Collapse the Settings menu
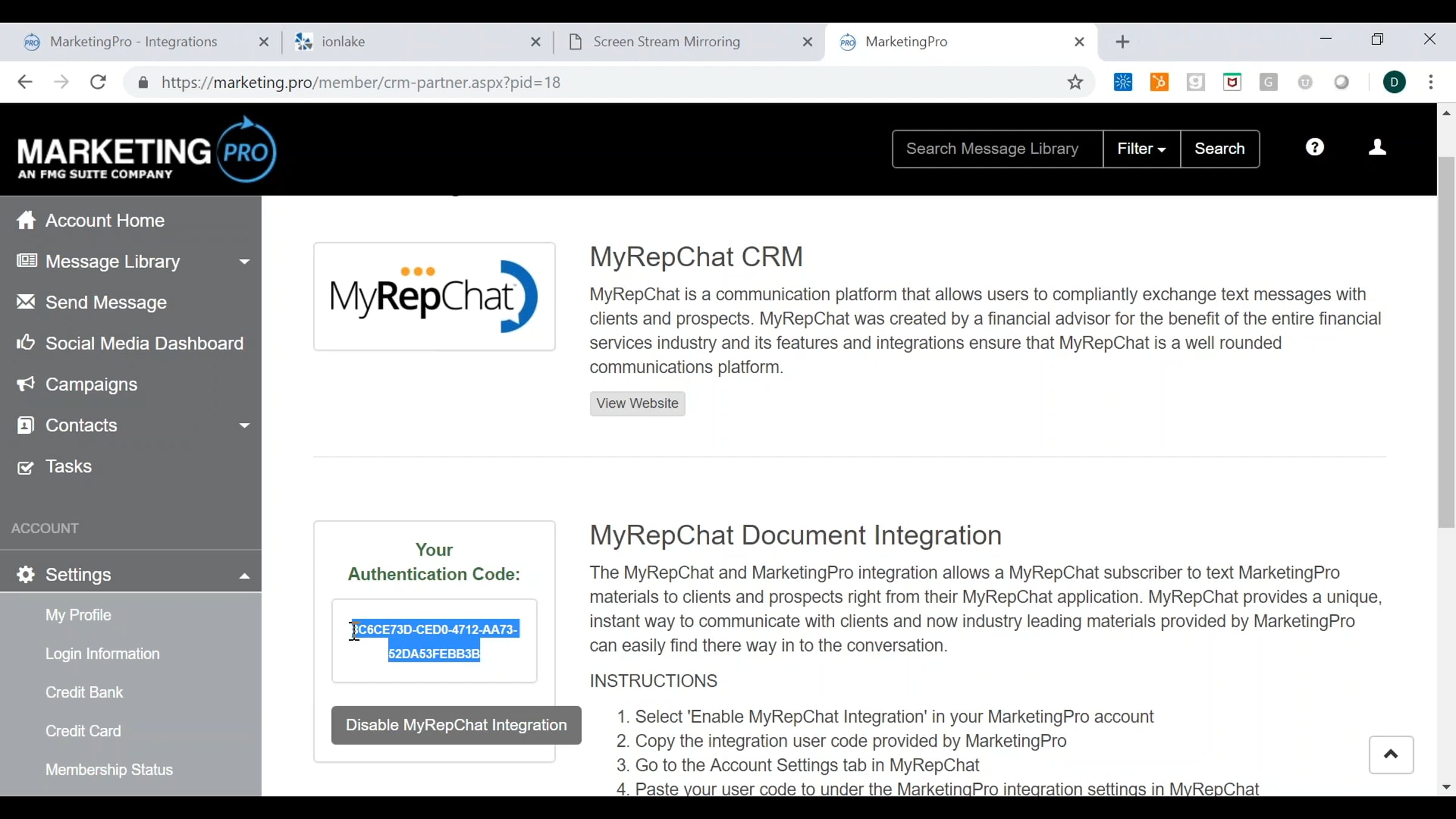This screenshot has width=1456, height=819. click(x=131, y=575)
